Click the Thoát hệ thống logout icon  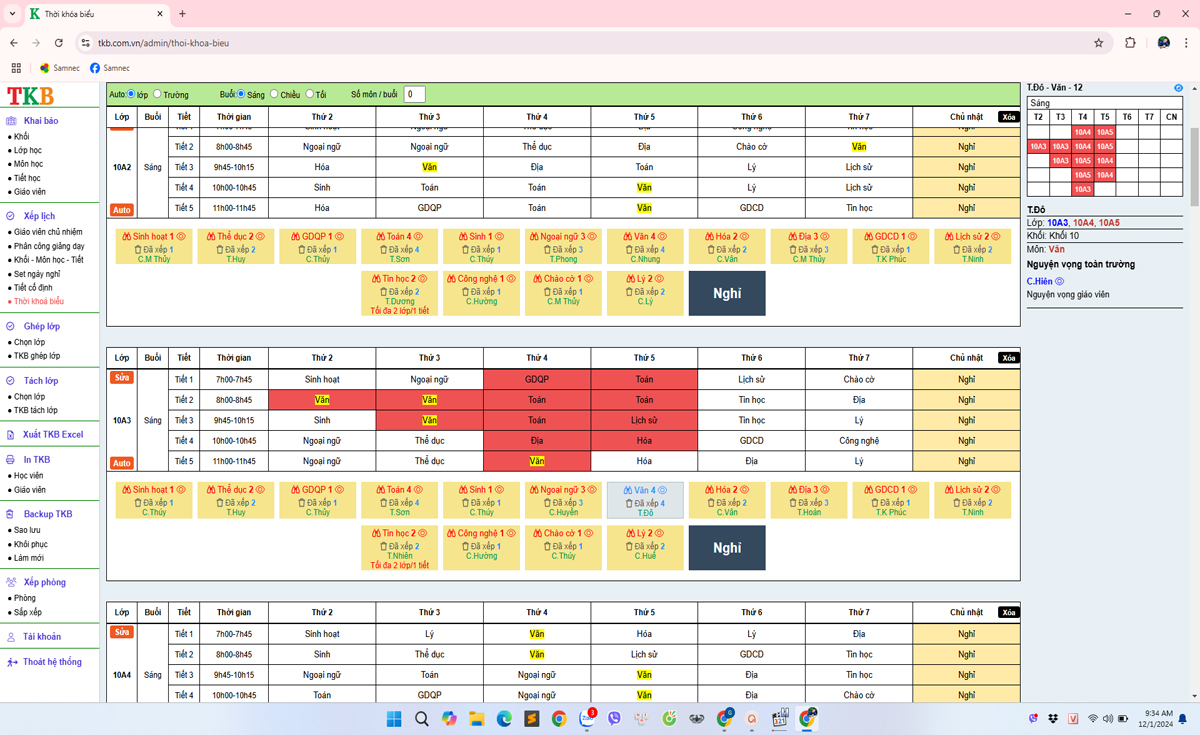coord(12,662)
